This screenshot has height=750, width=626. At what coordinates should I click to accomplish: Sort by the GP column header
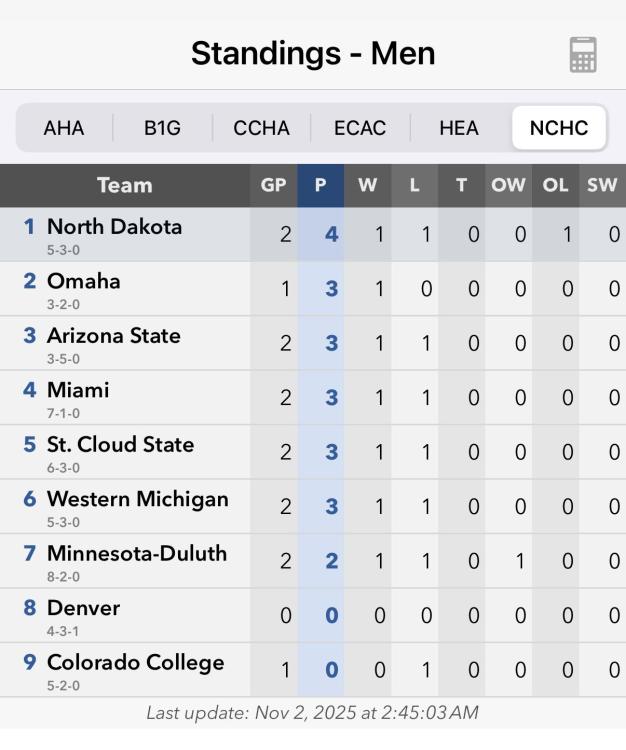(x=273, y=185)
